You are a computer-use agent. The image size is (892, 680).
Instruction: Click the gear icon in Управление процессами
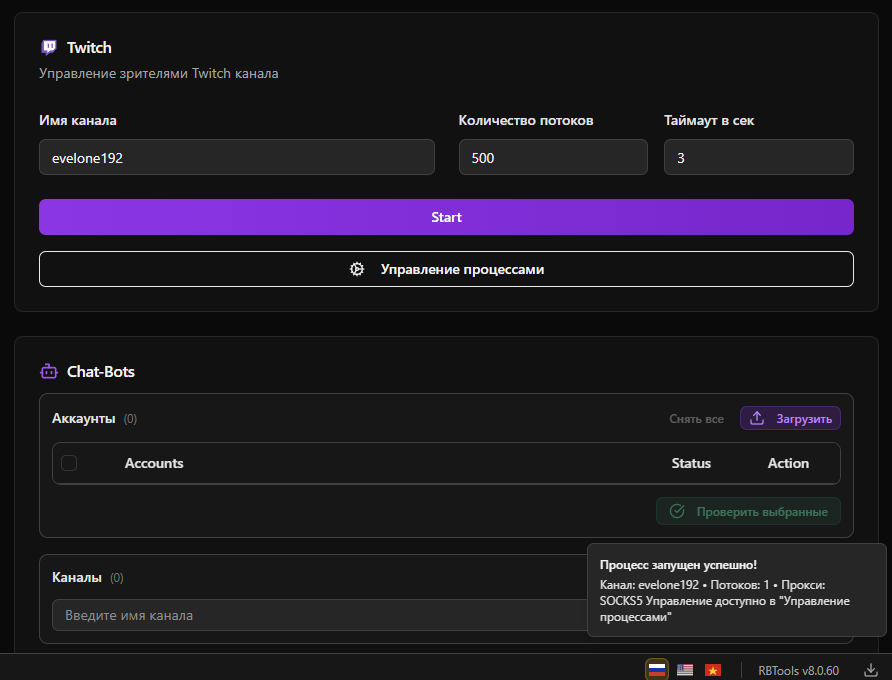pos(357,269)
